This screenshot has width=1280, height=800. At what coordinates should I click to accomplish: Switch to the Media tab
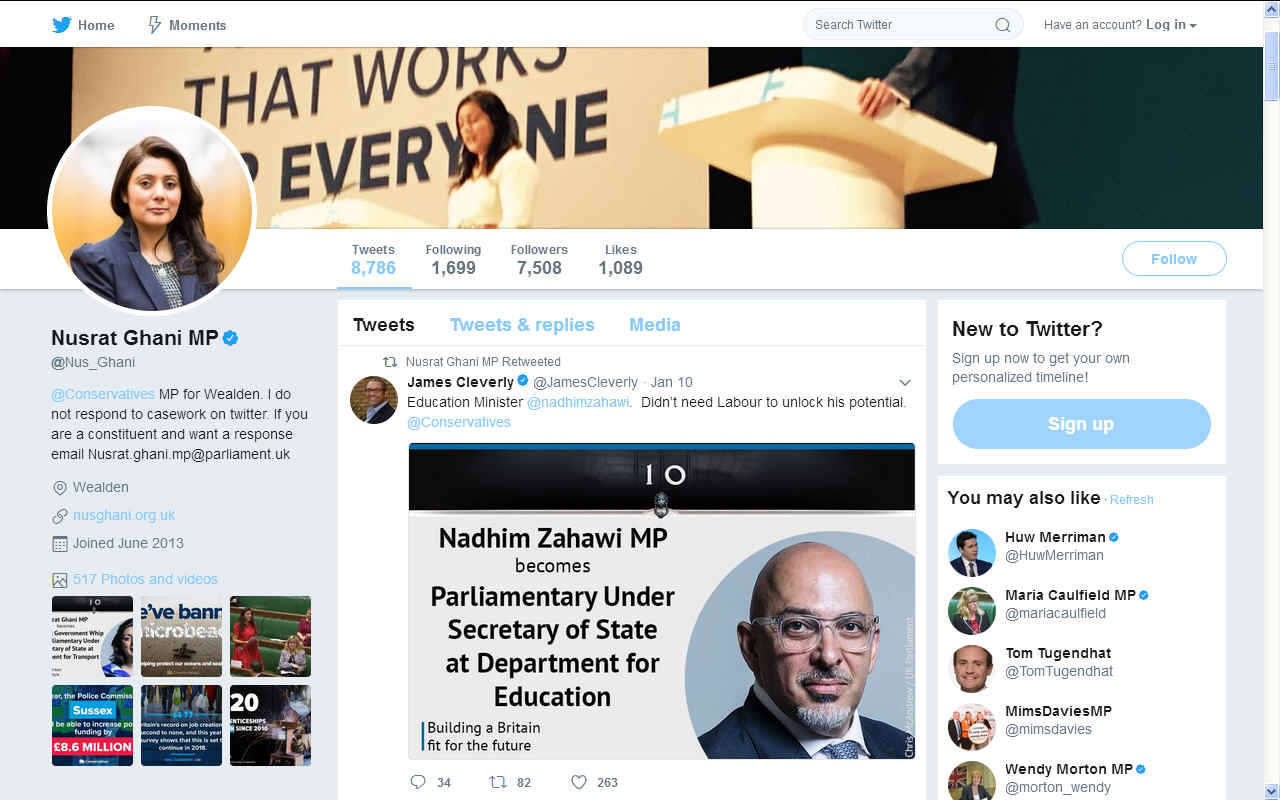[655, 325]
